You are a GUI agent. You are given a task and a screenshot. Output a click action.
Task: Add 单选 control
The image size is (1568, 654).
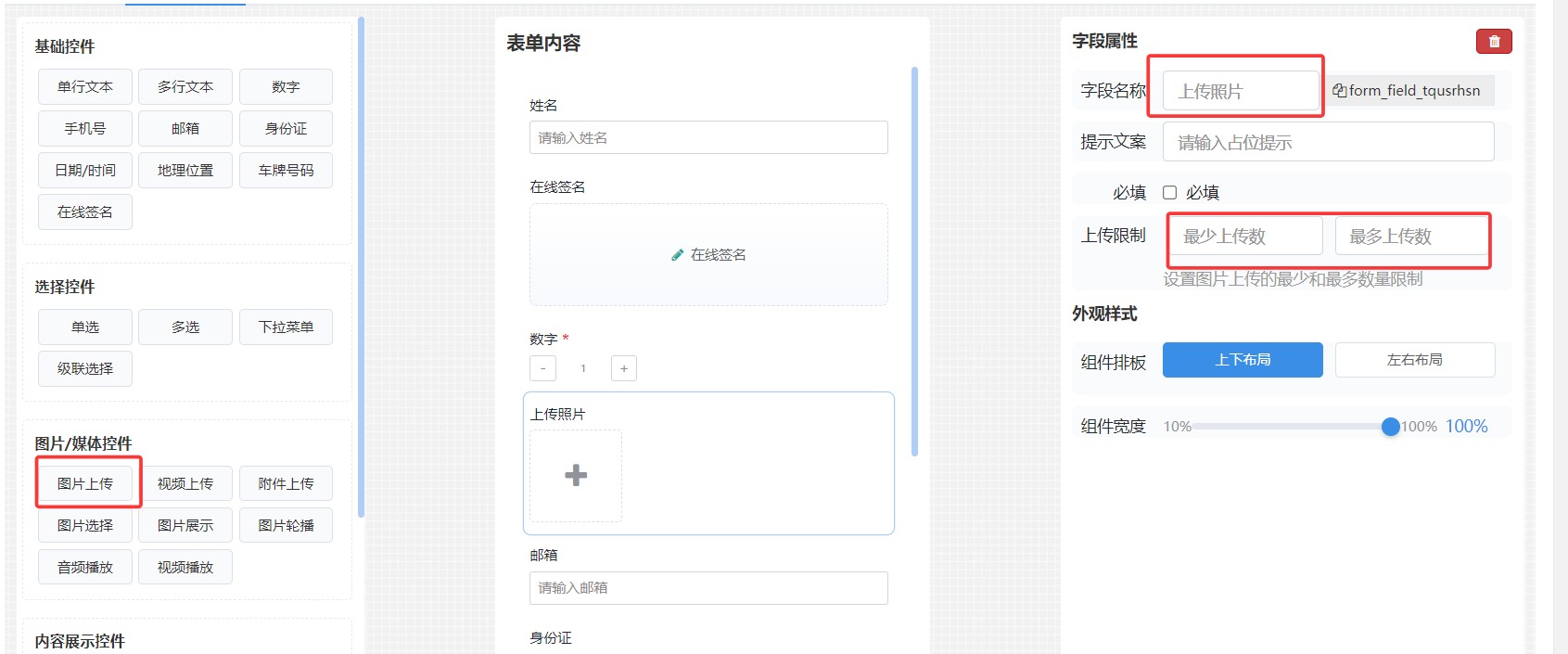(x=85, y=327)
